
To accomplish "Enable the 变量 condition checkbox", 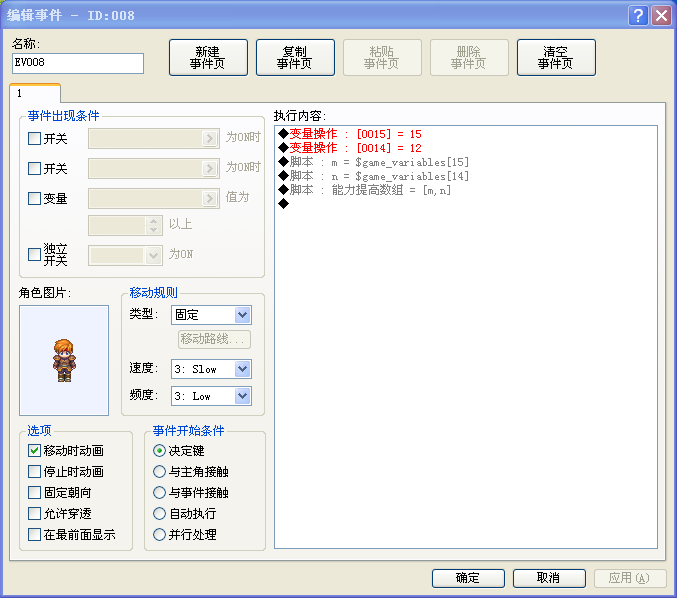I will 34,198.
